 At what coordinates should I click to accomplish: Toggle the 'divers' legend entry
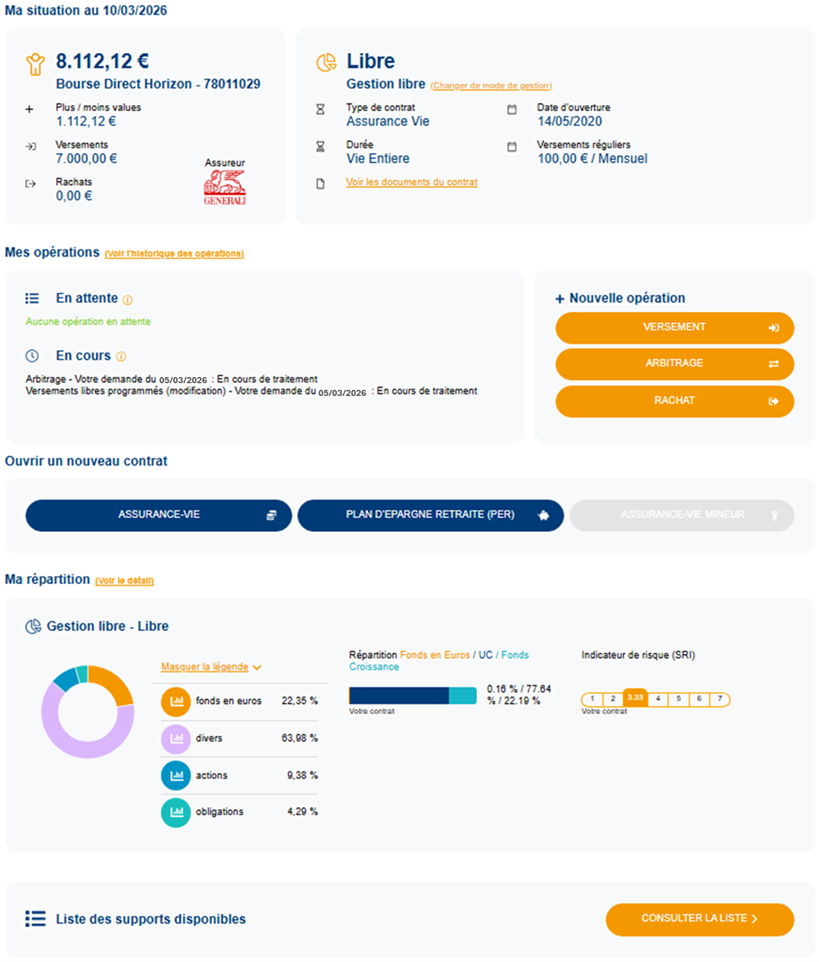pos(175,738)
